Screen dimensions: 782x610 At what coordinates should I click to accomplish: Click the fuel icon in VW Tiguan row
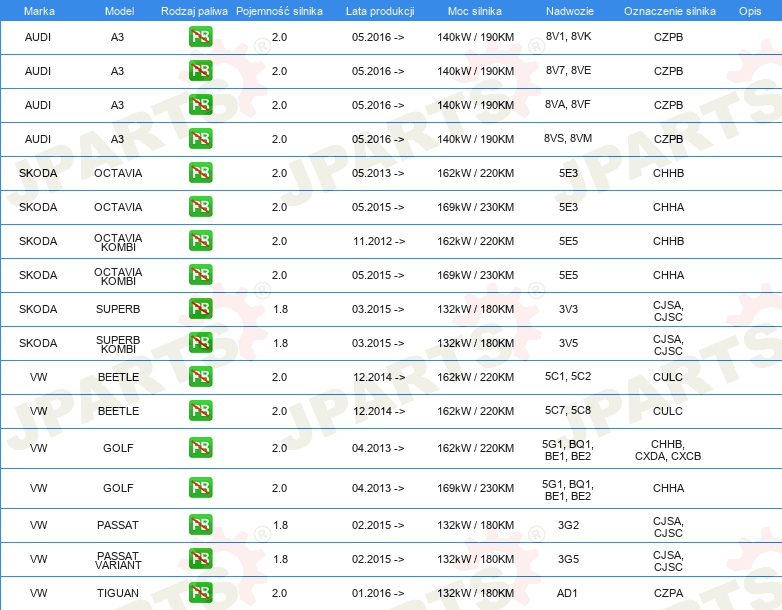point(200,593)
